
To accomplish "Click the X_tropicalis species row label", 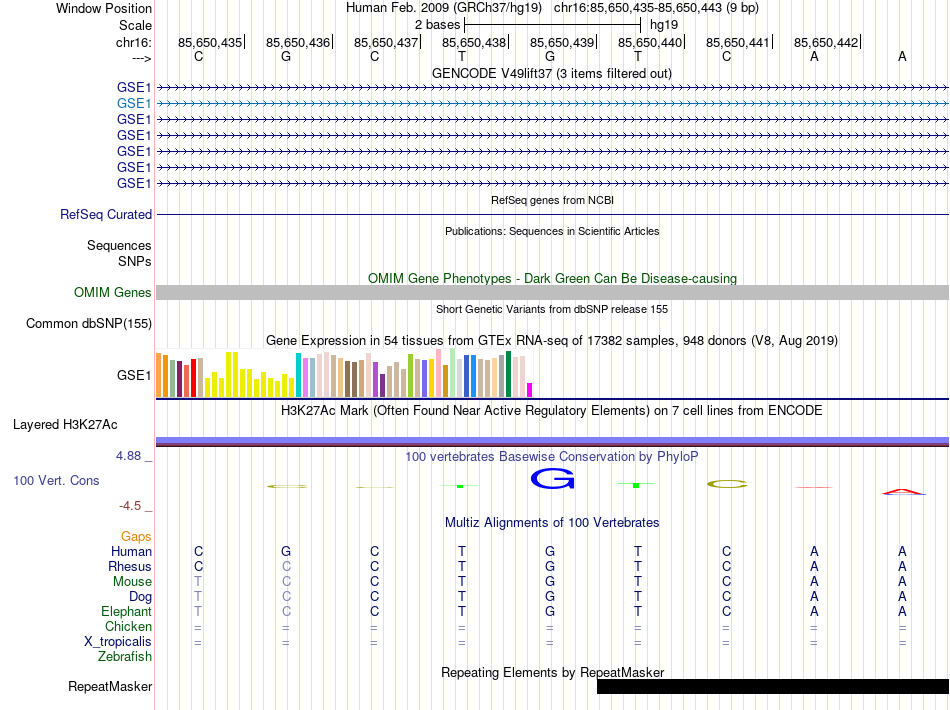I will point(118,641).
